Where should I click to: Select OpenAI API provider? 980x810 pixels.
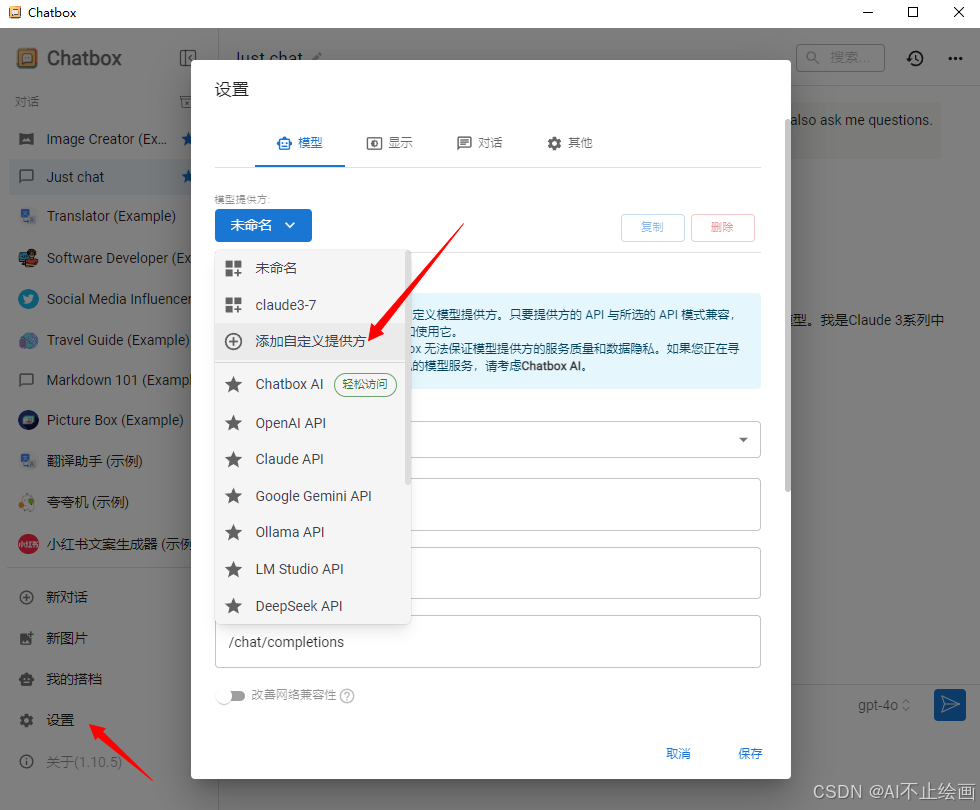click(312, 423)
